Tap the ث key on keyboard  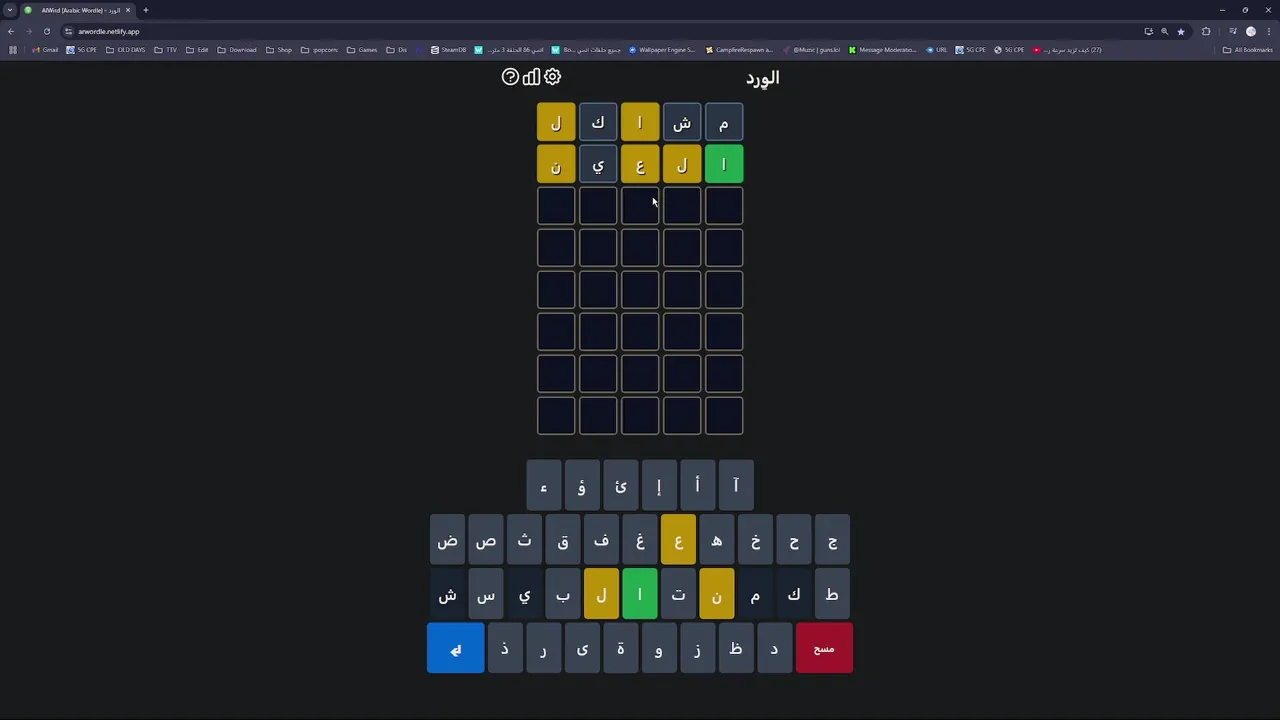tap(524, 540)
